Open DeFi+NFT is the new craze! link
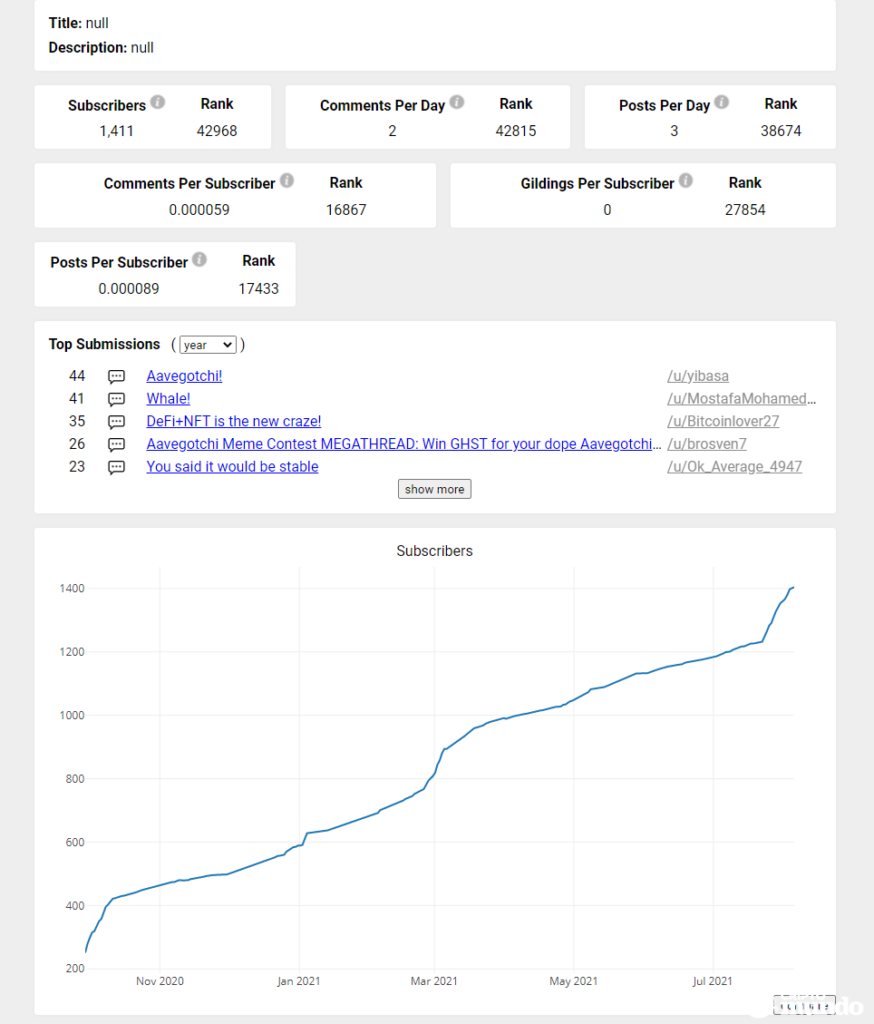The width and height of the screenshot is (874, 1024). [x=233, y=422]
